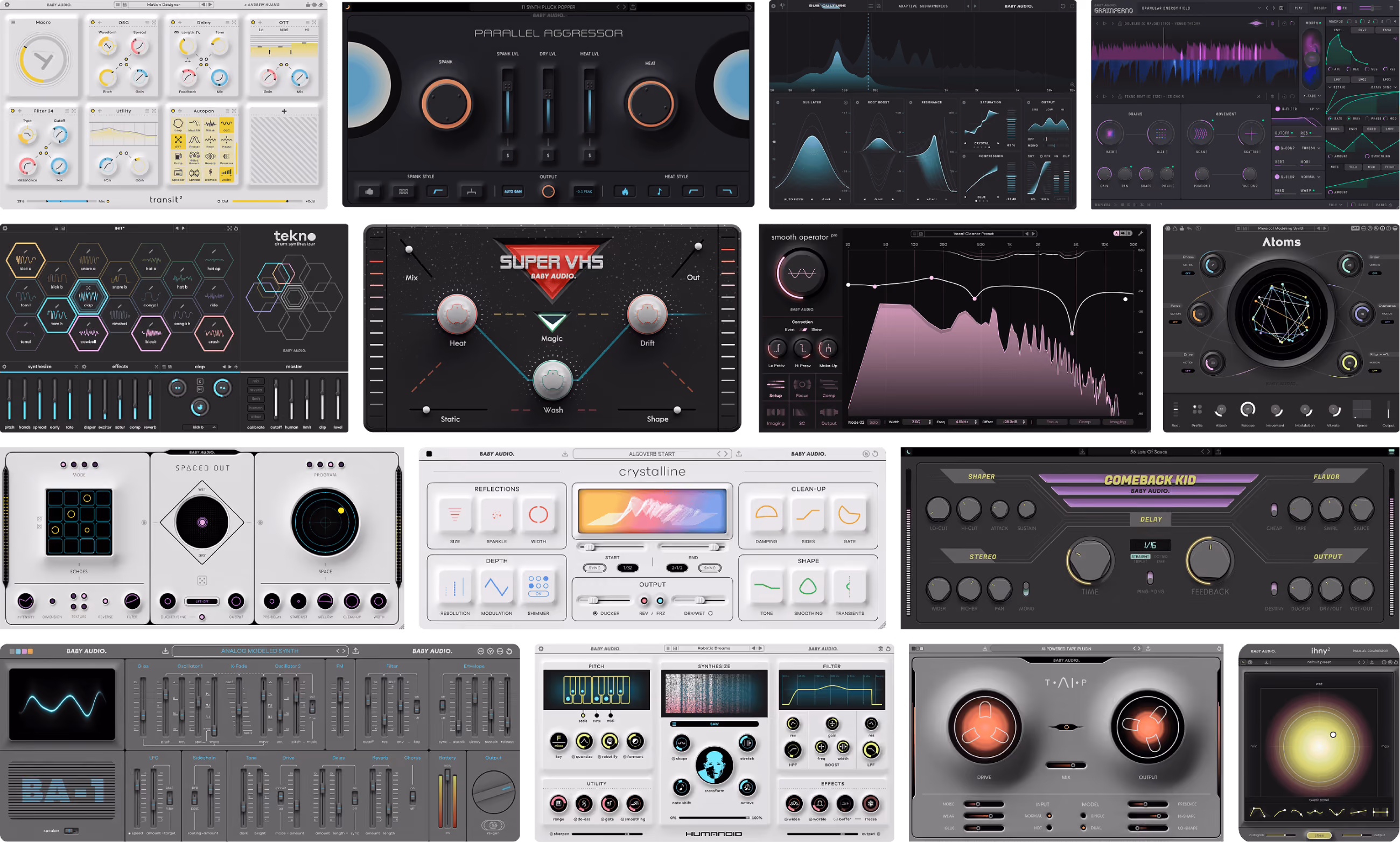Viewport: 1400px width, 842px height.
Task: Click the Size icon in Crystalline Reflections
Action: [x=455, y=515]
